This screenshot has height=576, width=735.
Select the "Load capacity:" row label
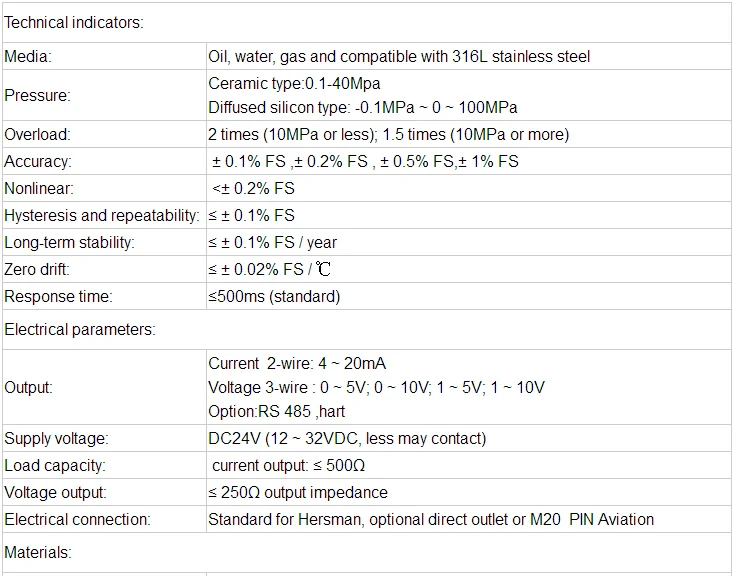[x=55, y=466]
